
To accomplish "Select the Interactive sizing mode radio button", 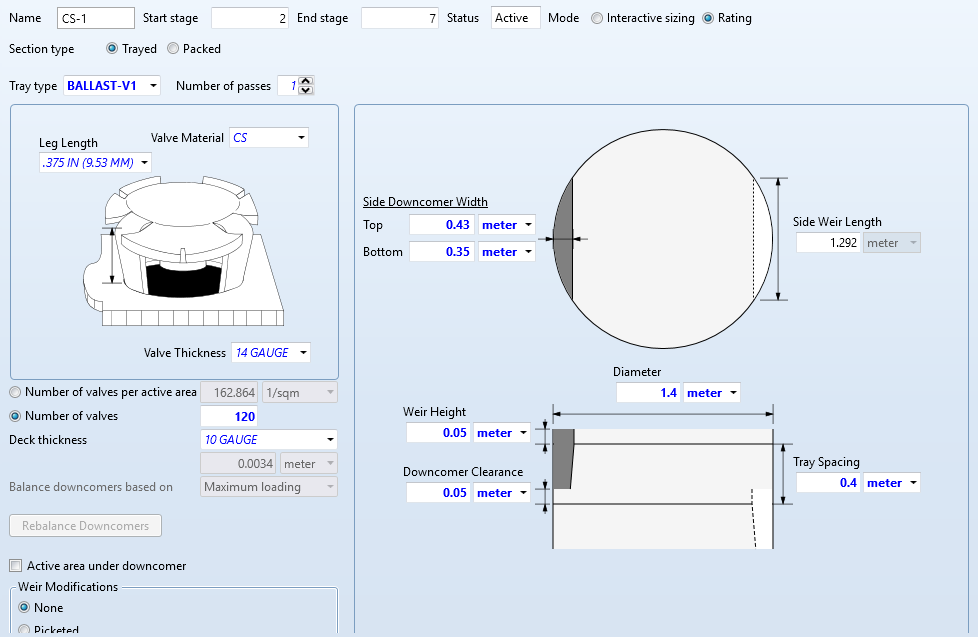I will (597, 18).
